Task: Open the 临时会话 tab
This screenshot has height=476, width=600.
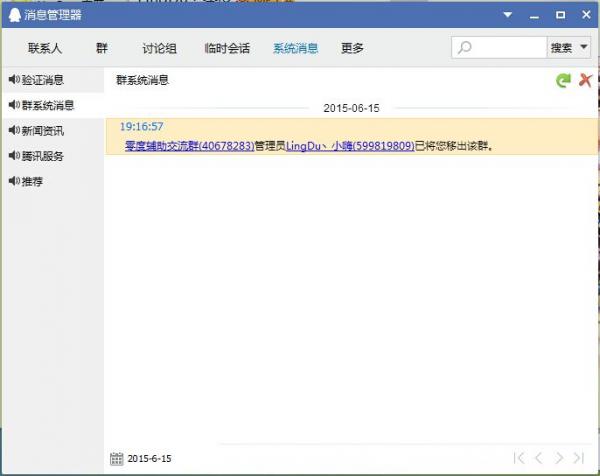Action: [x=227, y=48]
